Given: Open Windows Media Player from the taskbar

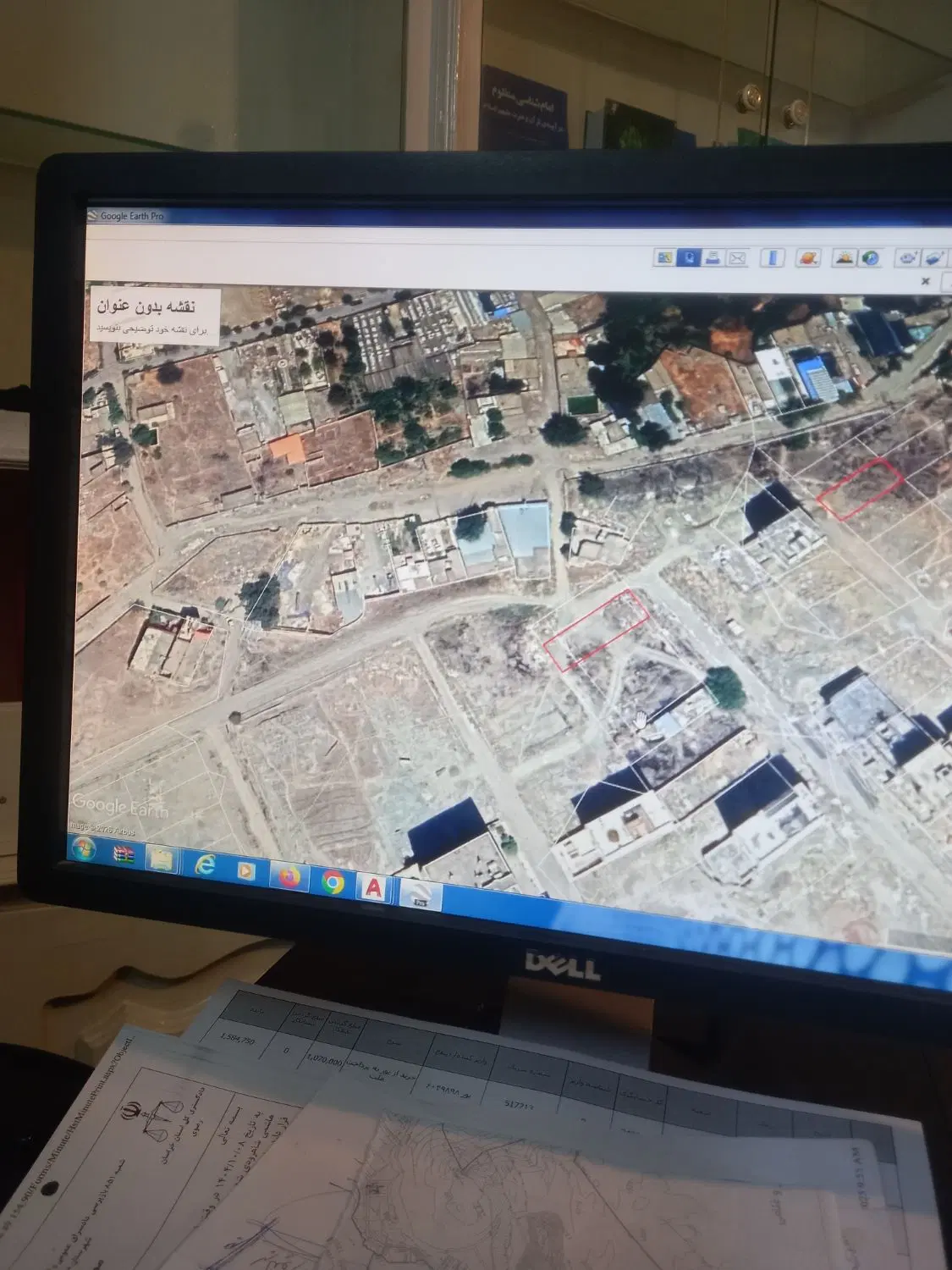Looking at the screenshot, I should point(245,870).
